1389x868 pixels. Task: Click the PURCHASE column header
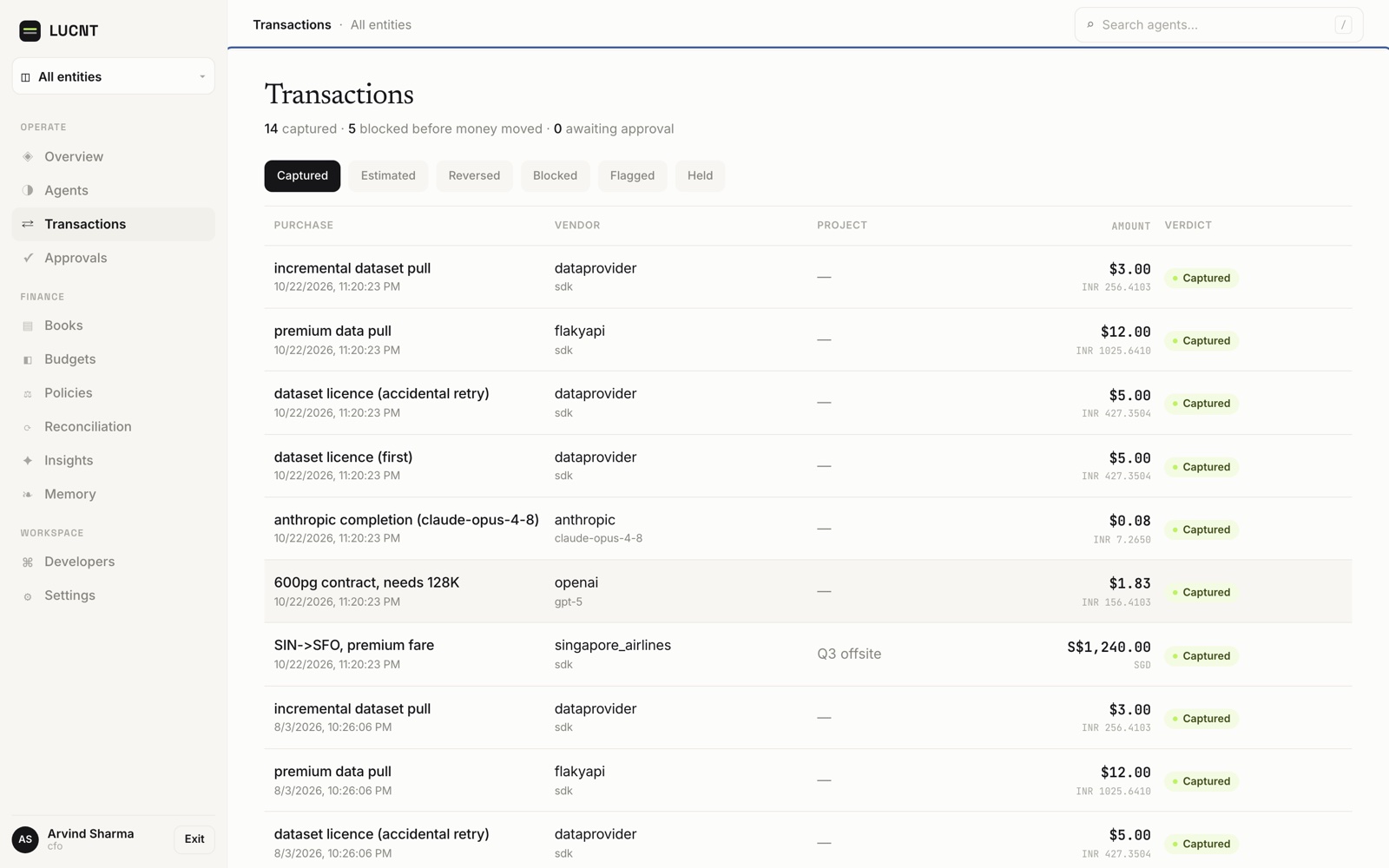tap(304, 226)
